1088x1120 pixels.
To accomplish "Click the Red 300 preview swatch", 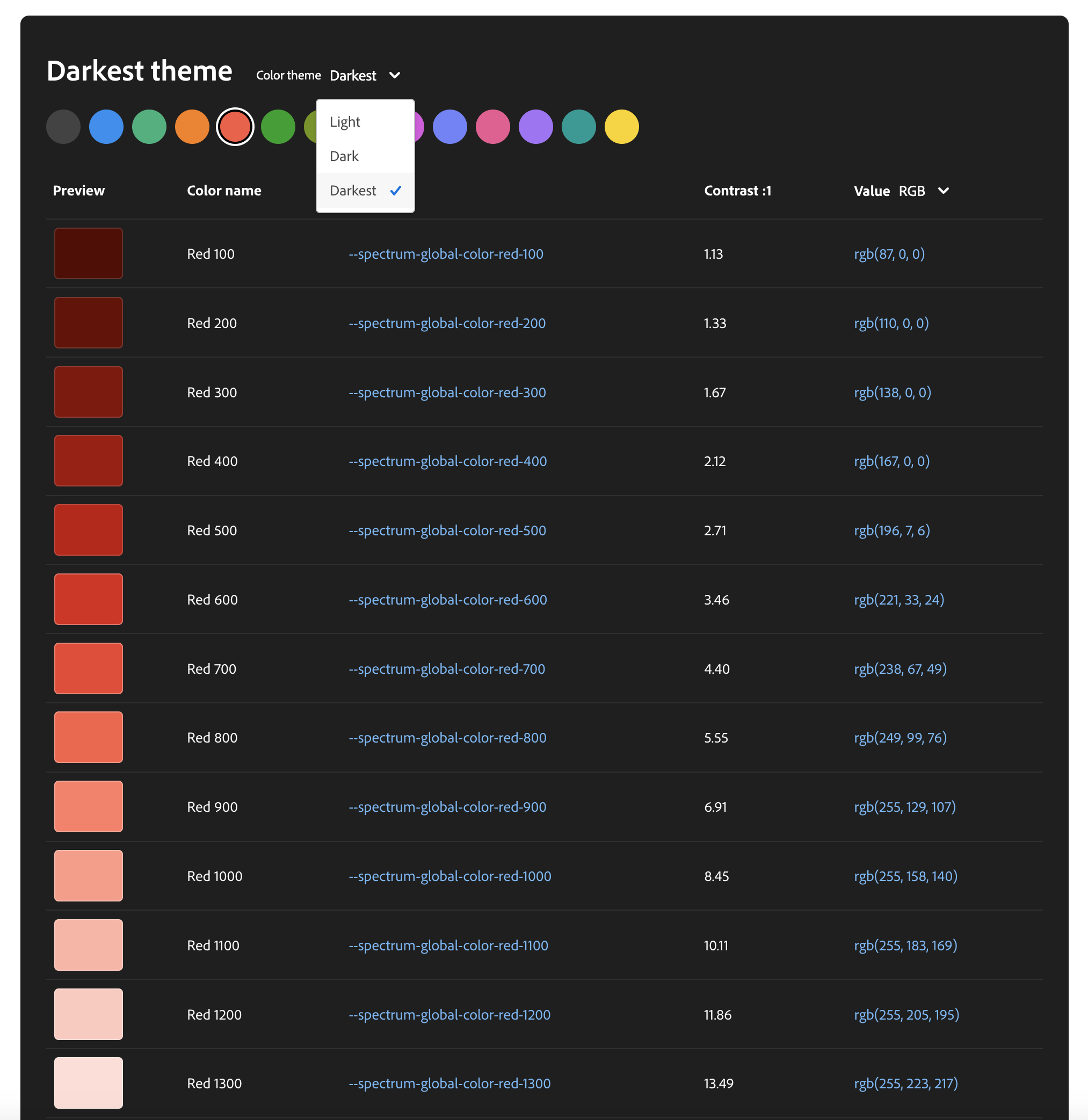I will pyautogui.click(x=89, y=392).
